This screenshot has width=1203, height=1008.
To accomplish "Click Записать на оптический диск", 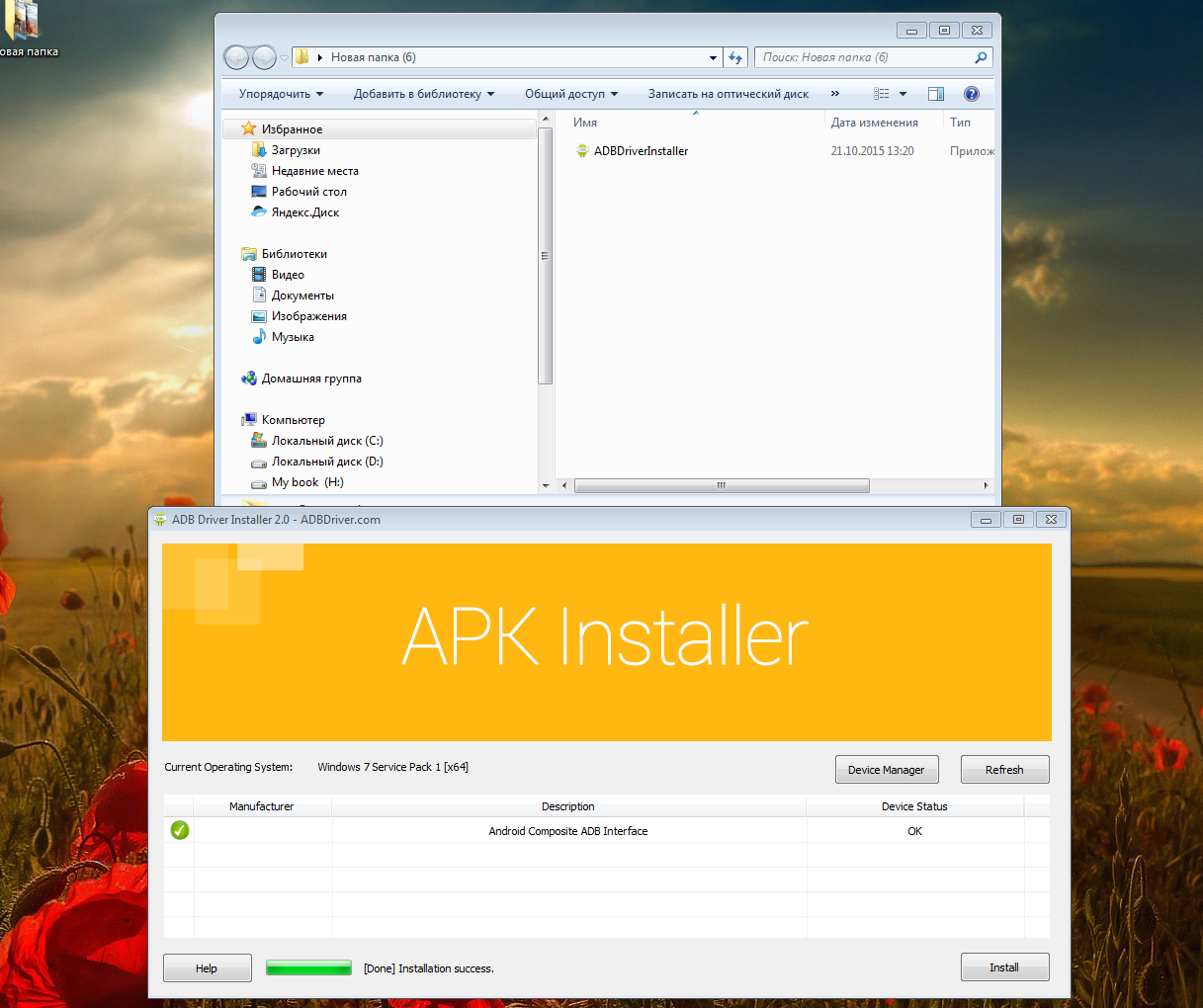I will [x=728, y=94].
